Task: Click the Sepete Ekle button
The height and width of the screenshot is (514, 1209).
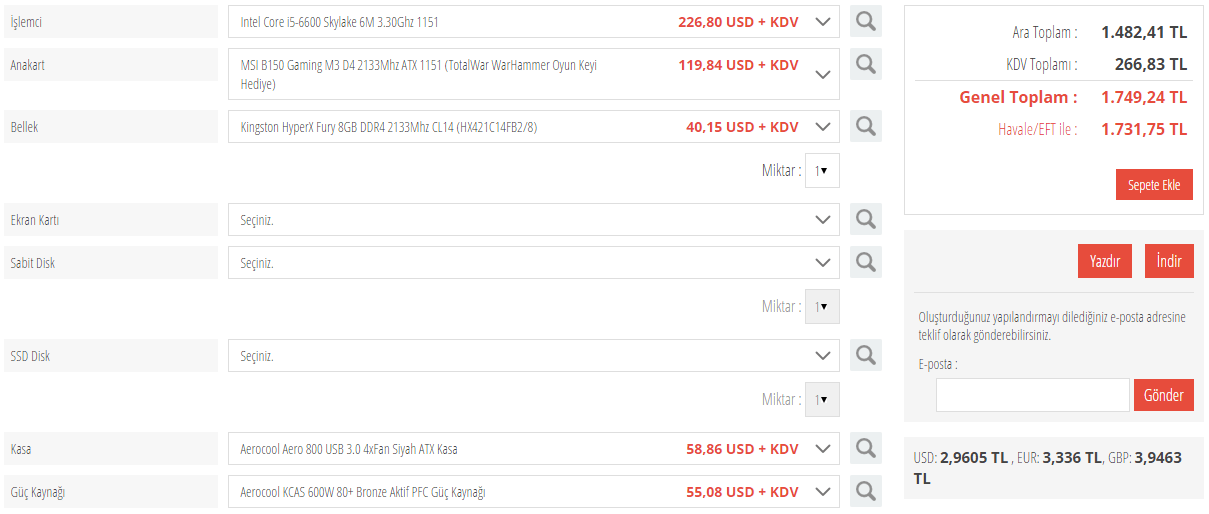Action: (x=1154, y=185)
